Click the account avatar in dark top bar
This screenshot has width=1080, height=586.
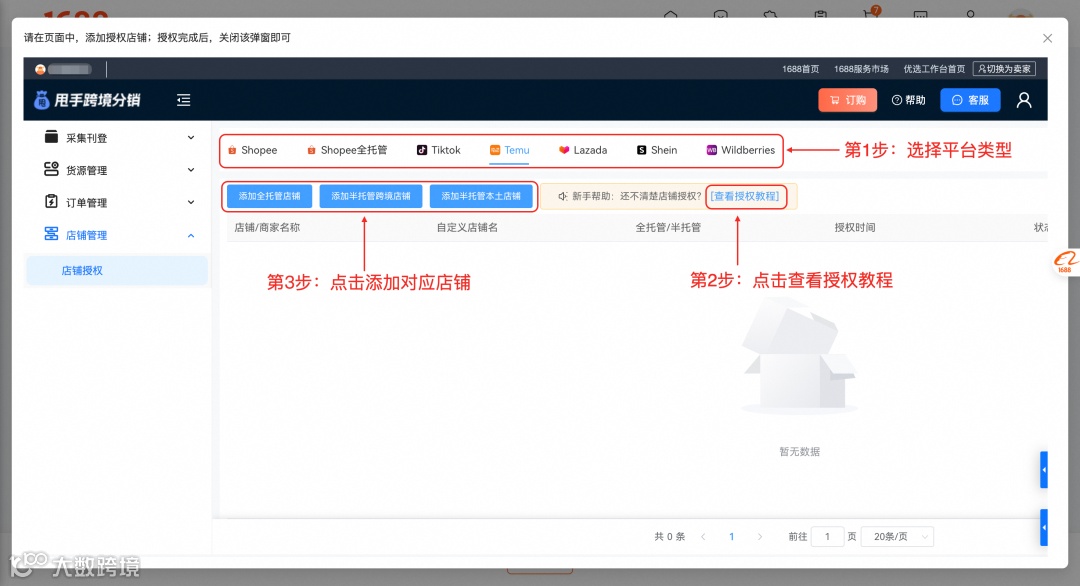(41, 69)
